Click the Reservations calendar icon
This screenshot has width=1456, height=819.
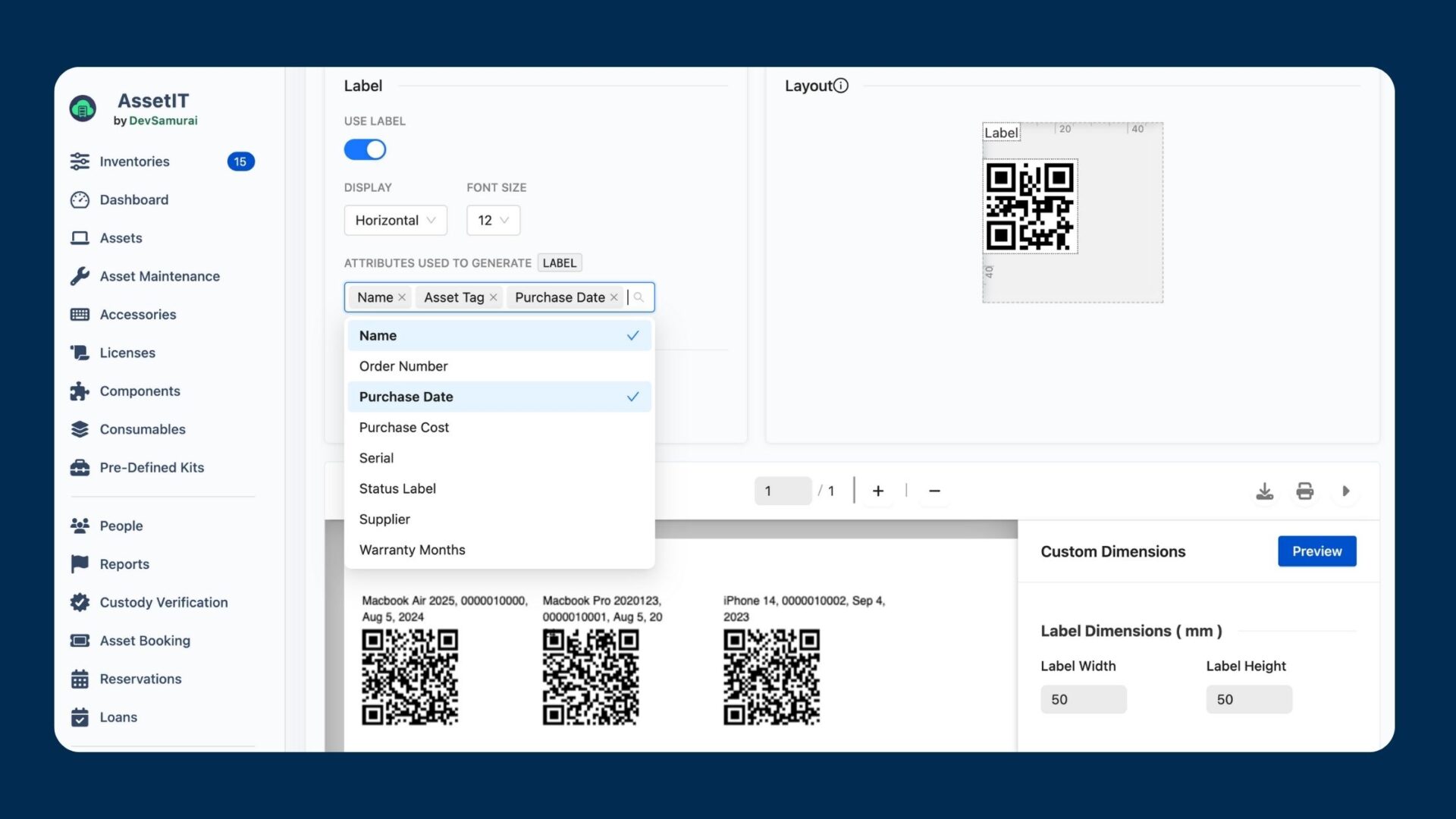[80, 679]
